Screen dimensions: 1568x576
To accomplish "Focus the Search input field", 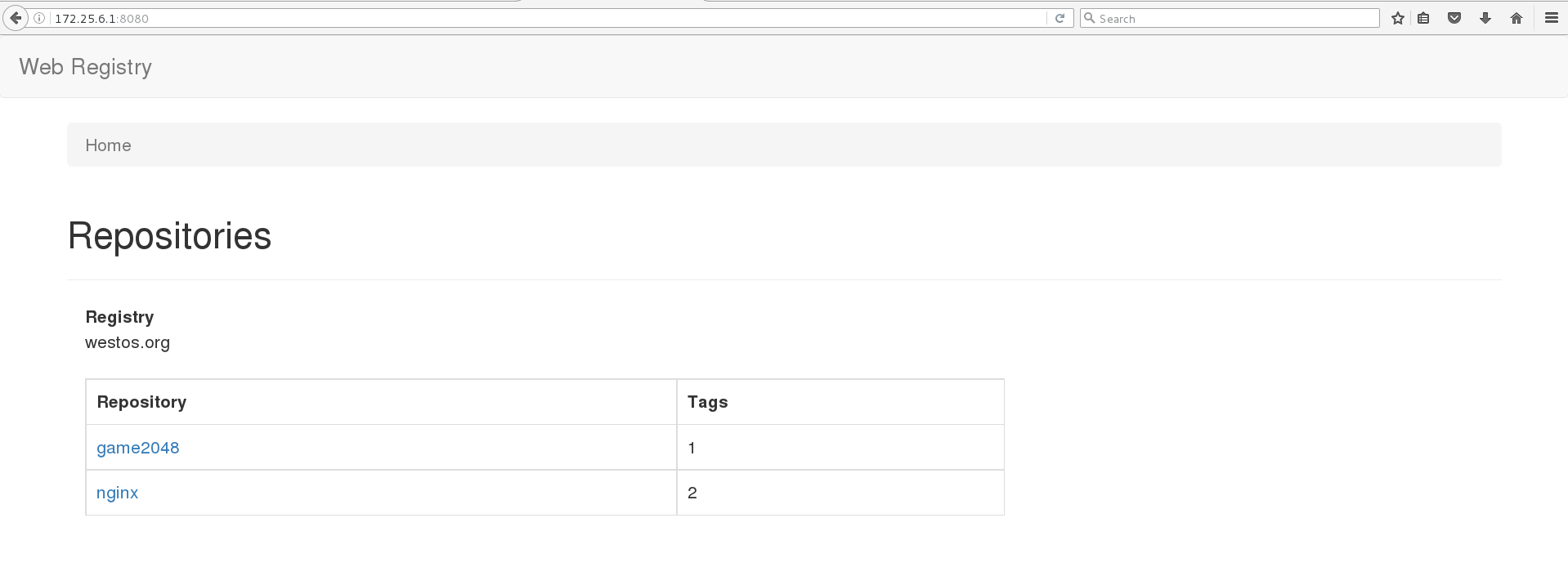I will pyautogui.click(x=1234, y=18).
